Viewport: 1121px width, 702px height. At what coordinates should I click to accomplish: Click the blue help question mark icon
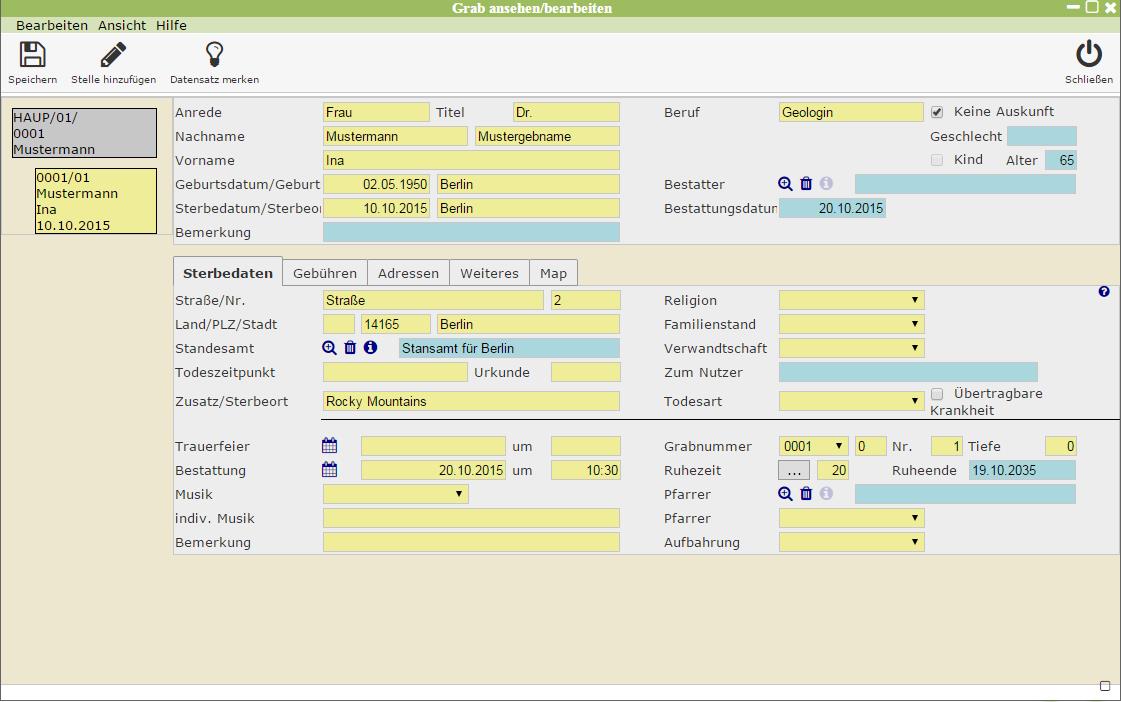(1104, 292)
